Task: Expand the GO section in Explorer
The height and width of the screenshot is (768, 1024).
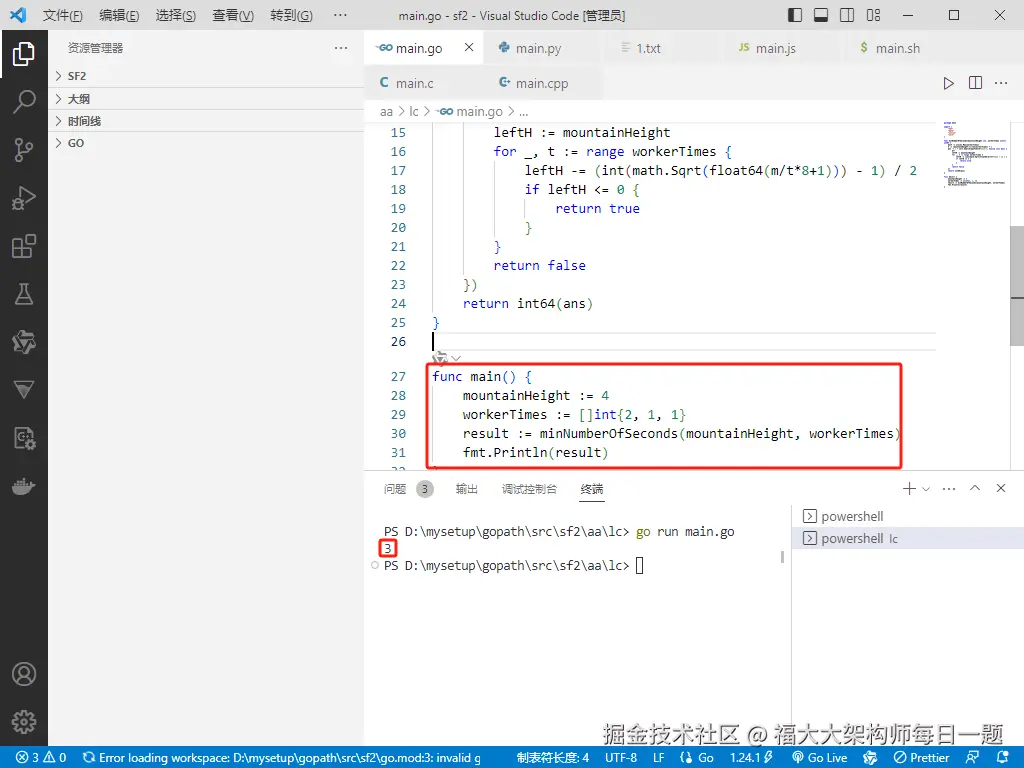Action: [206, 143]
